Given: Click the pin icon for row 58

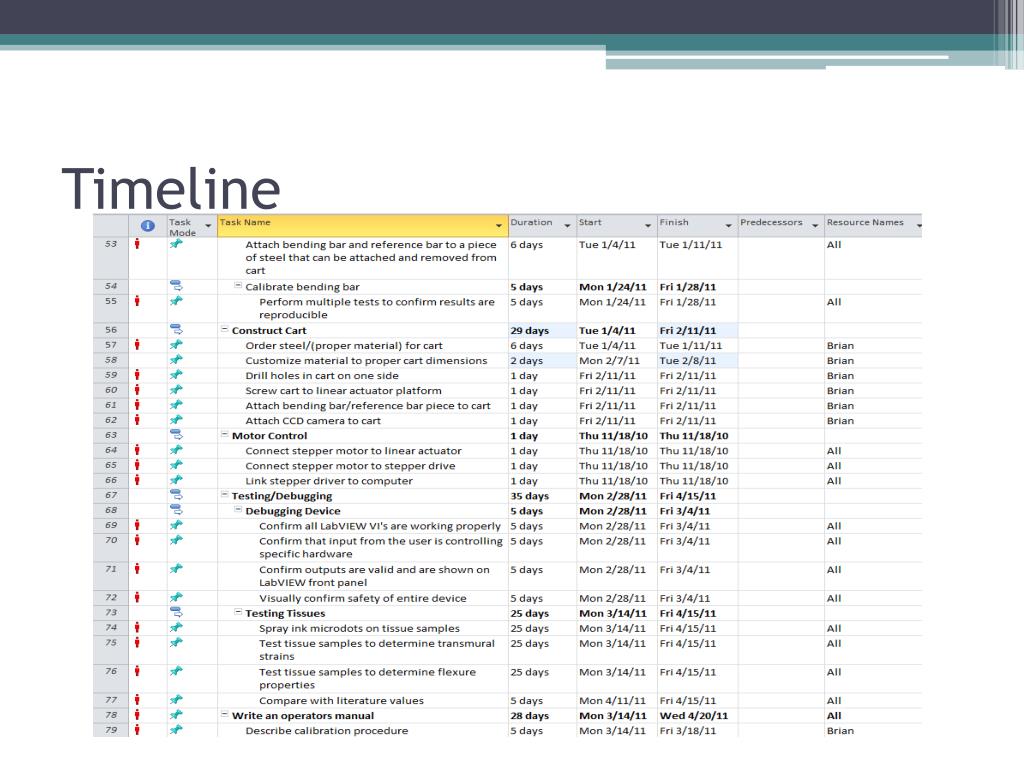Looking at the screenshot, I should coord(176,359).
